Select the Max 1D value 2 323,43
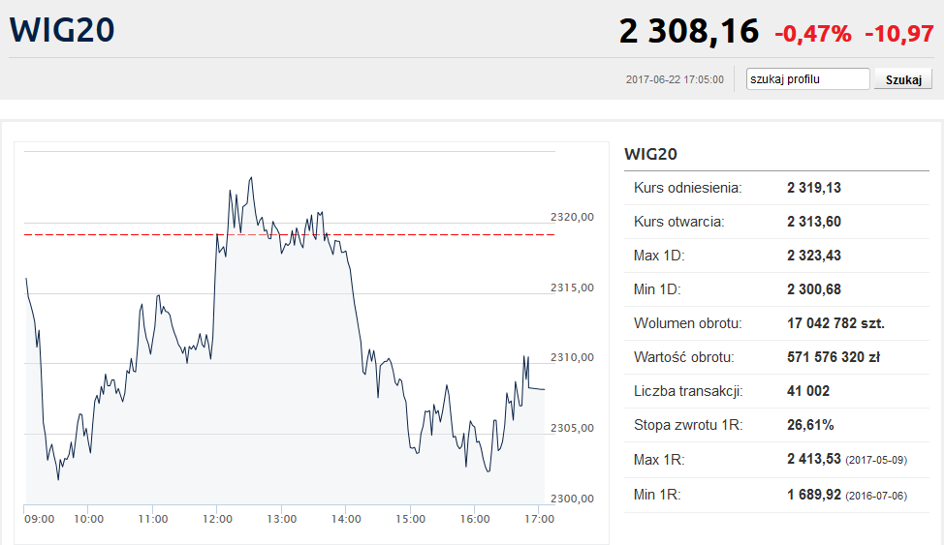Image resolution: width=945 pixels, height=545 pixels. [x=814, y=256]
